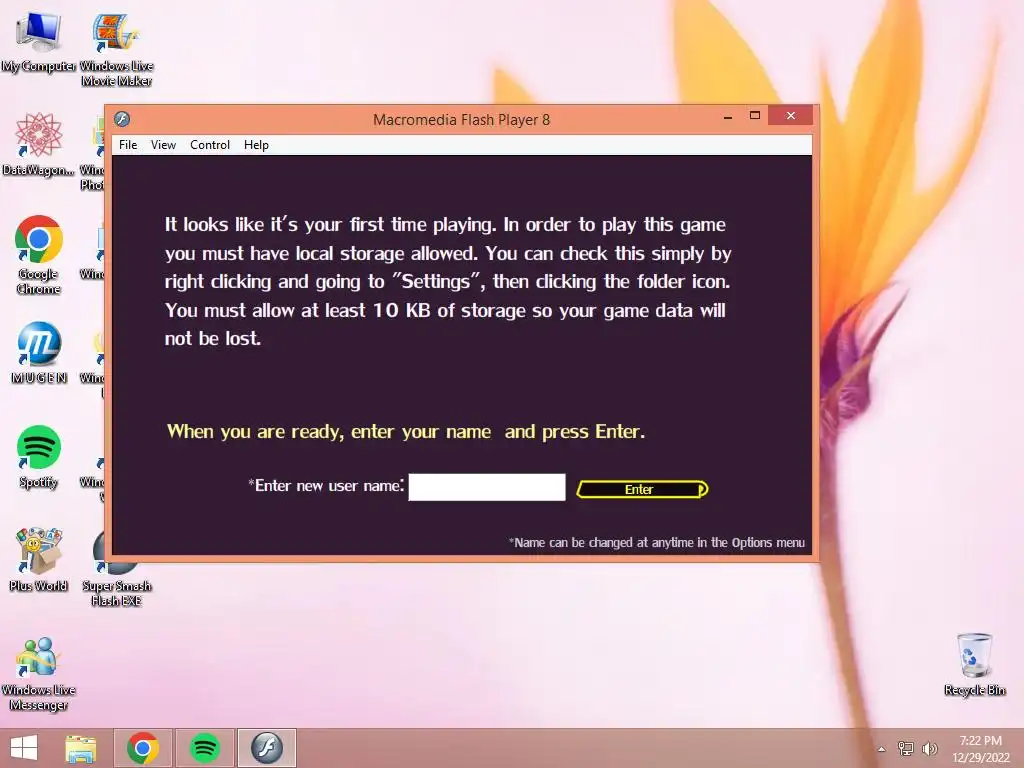Click the yellow Enter button

(x=642, y=489)
